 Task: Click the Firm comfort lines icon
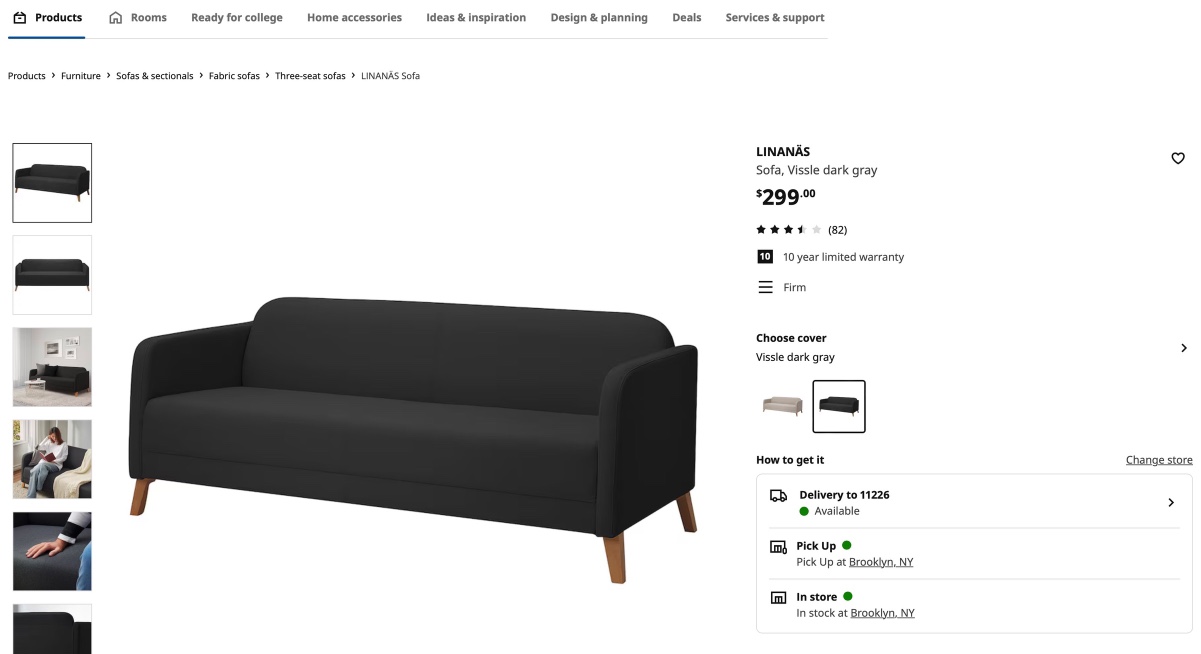coord(765,287)
